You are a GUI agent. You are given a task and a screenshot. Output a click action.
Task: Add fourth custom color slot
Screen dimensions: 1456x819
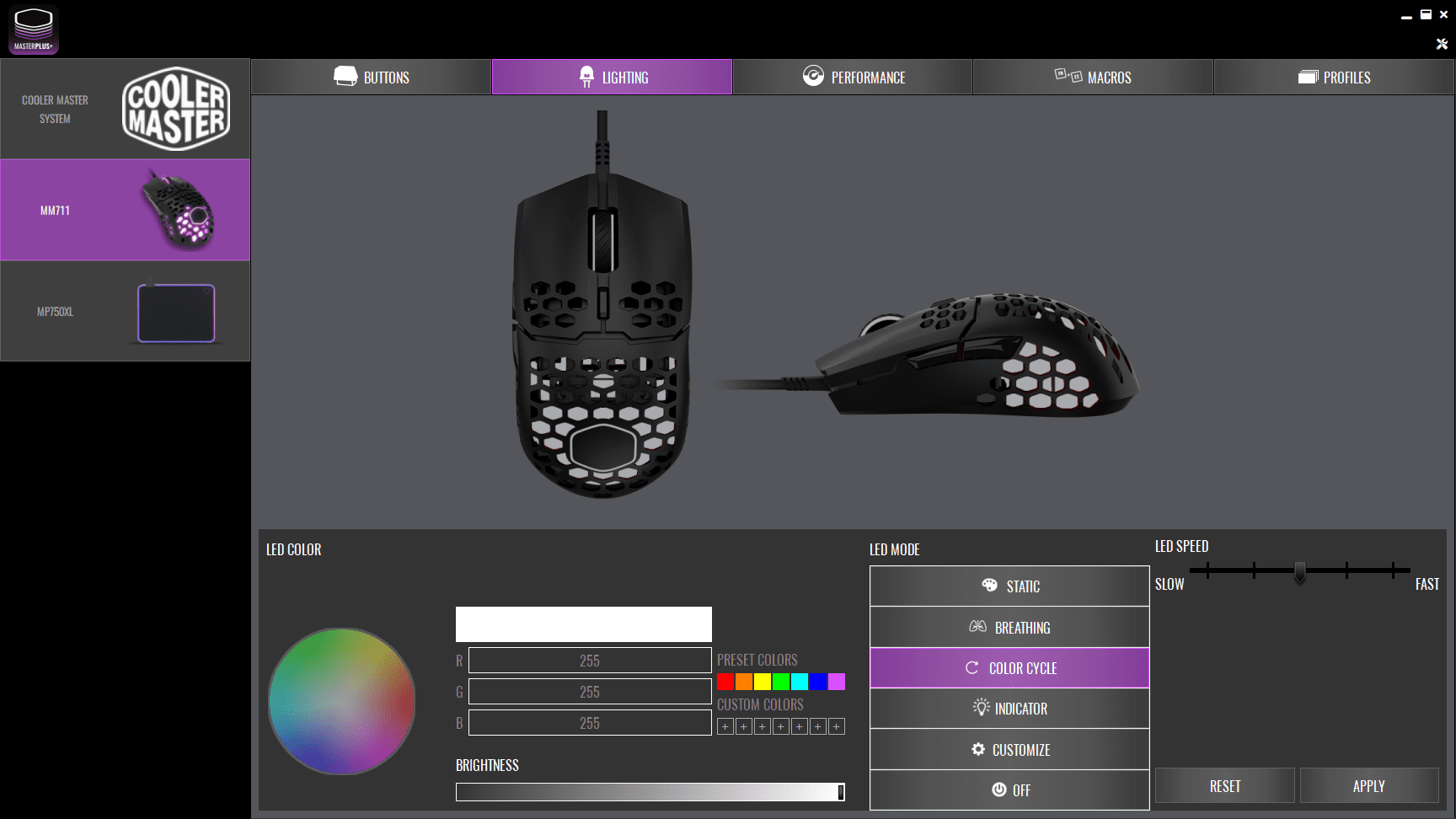(x=781, y=726)
